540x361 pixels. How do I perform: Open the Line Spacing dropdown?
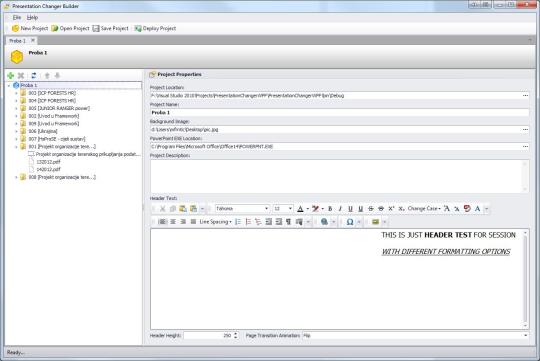(x=215, y=222)
